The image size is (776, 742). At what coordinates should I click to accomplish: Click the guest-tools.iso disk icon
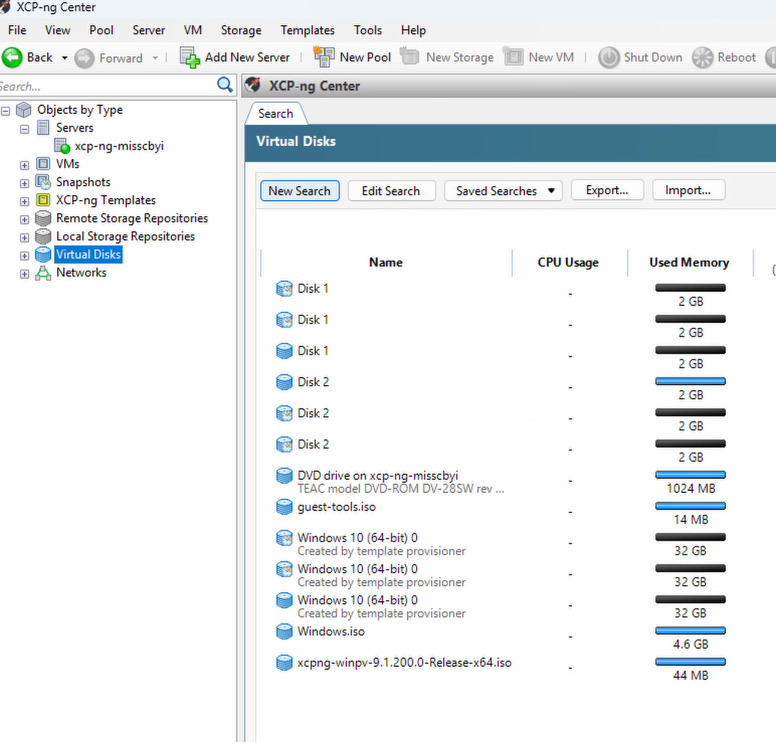(284, 507)
